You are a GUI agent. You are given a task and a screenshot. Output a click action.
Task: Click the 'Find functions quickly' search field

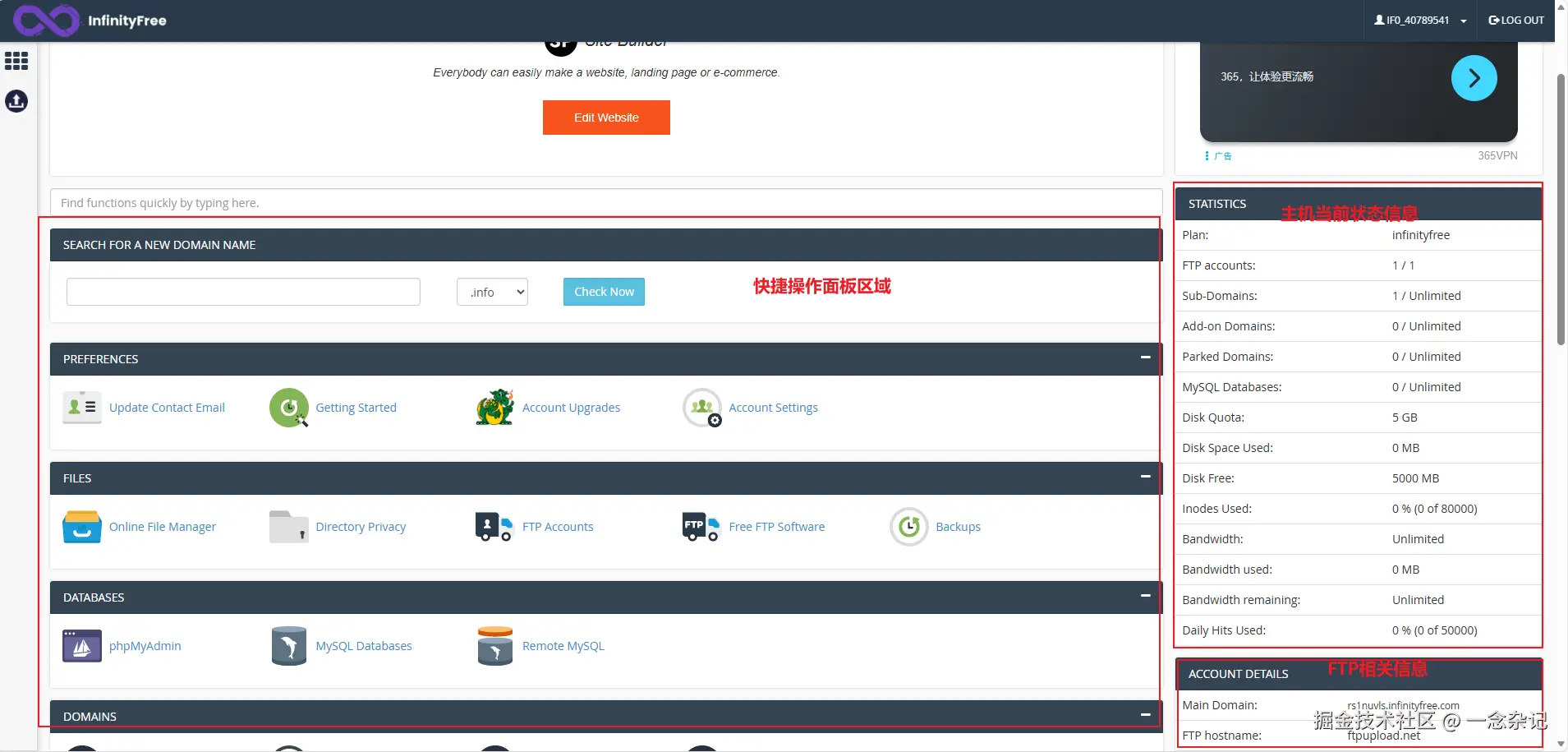point(606,203)
